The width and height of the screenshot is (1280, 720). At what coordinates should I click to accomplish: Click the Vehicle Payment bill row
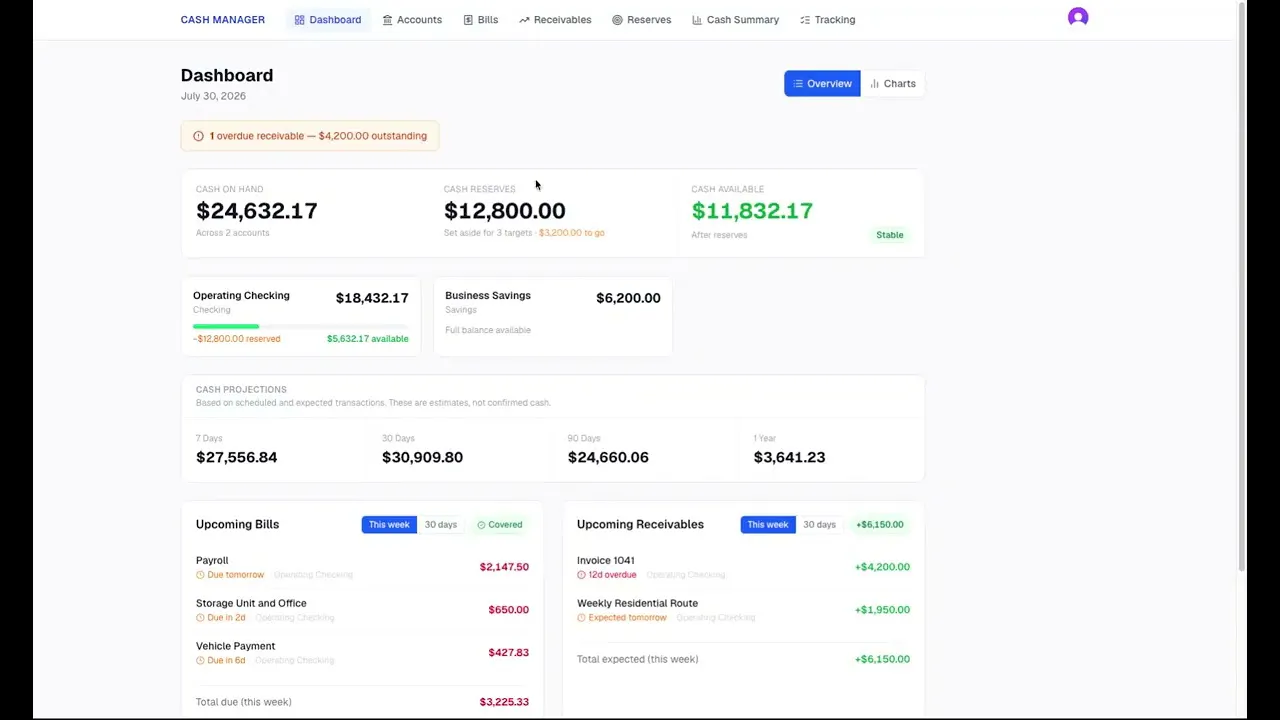click(x=362, y=653)
